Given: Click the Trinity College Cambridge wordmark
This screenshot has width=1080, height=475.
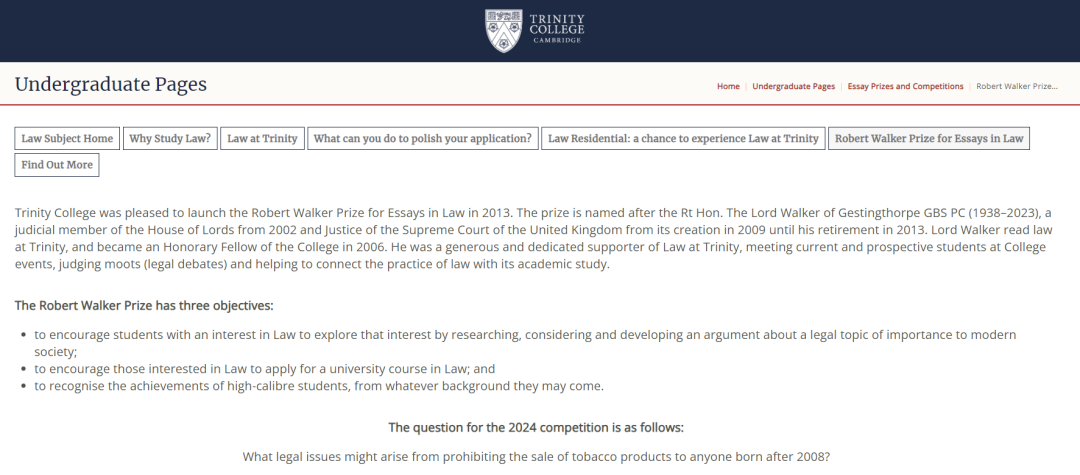Looking at the screenshot, I should (x=557, y=30).
